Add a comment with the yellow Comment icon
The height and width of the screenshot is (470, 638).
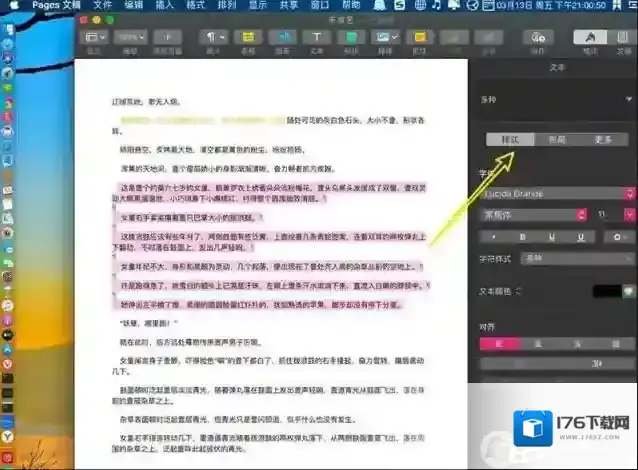[x=420, y=37]
